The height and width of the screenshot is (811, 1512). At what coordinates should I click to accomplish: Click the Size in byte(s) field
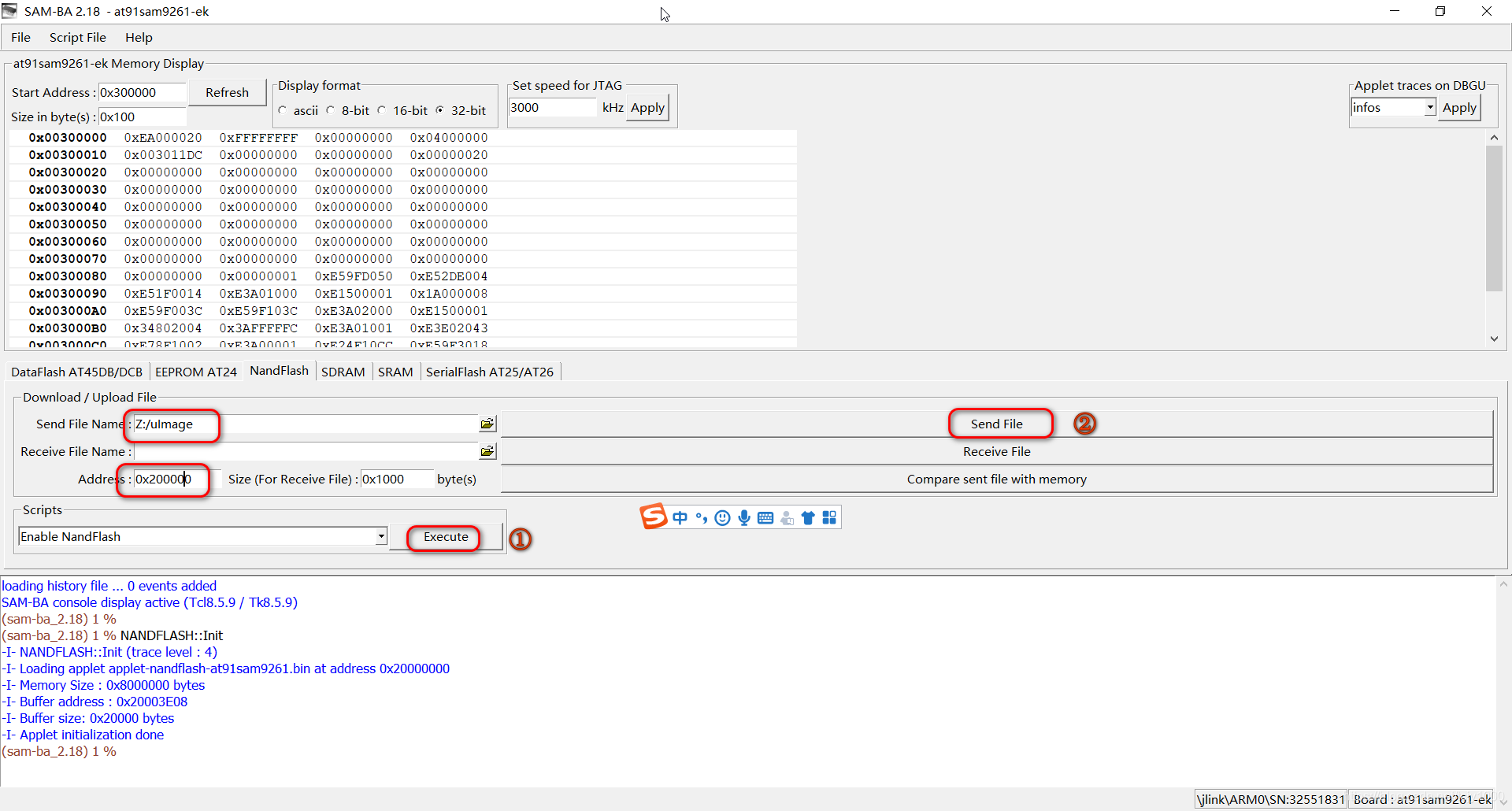pos(142,117)
